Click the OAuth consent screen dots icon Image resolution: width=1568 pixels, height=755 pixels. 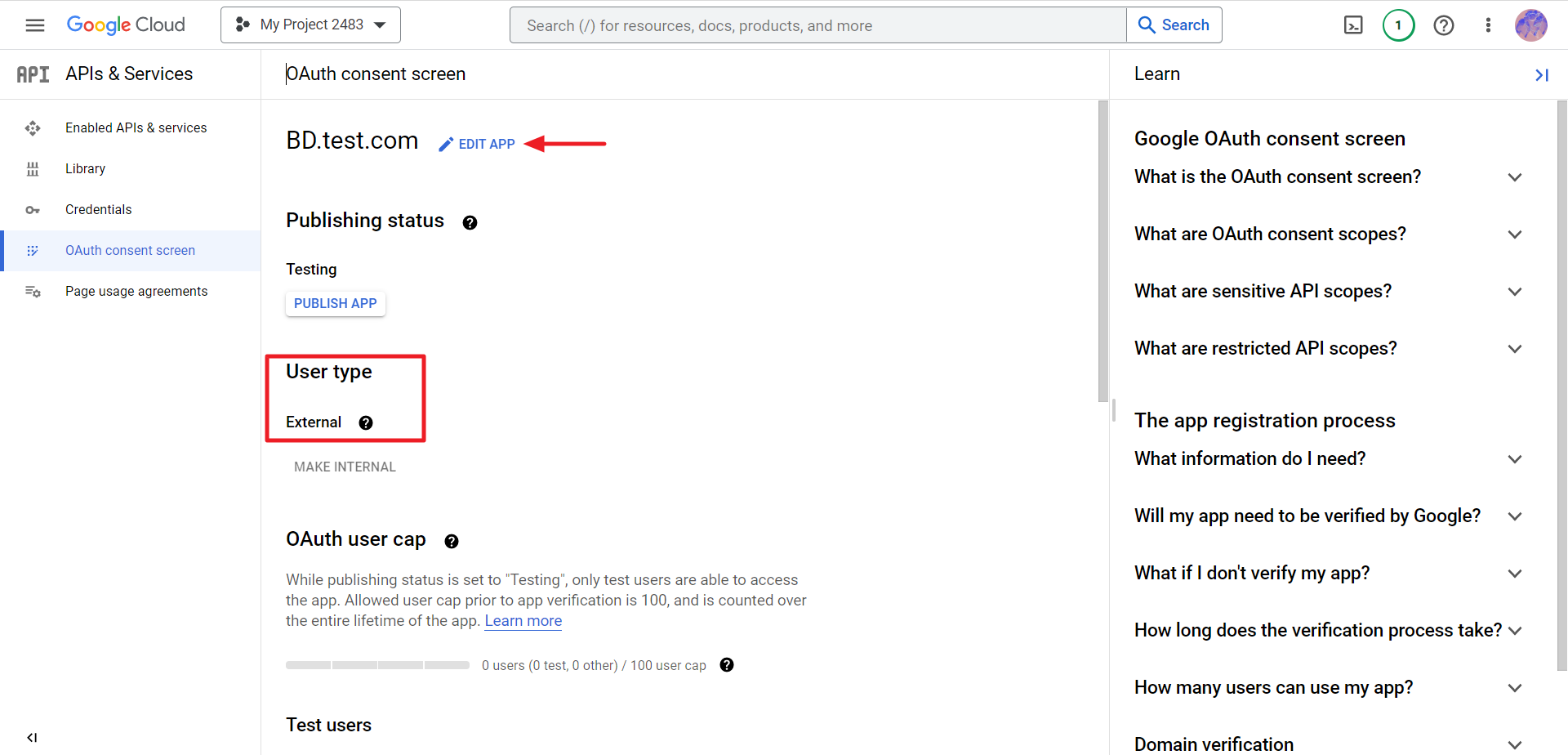[33, 251]
